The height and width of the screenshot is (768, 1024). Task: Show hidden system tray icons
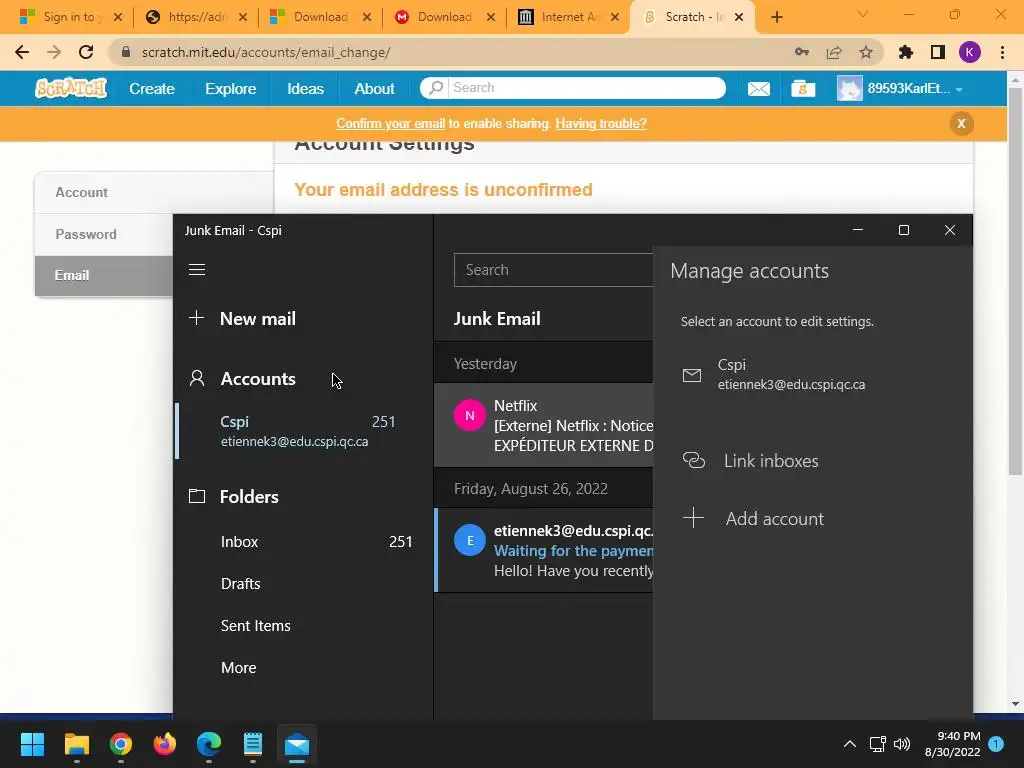850,744
